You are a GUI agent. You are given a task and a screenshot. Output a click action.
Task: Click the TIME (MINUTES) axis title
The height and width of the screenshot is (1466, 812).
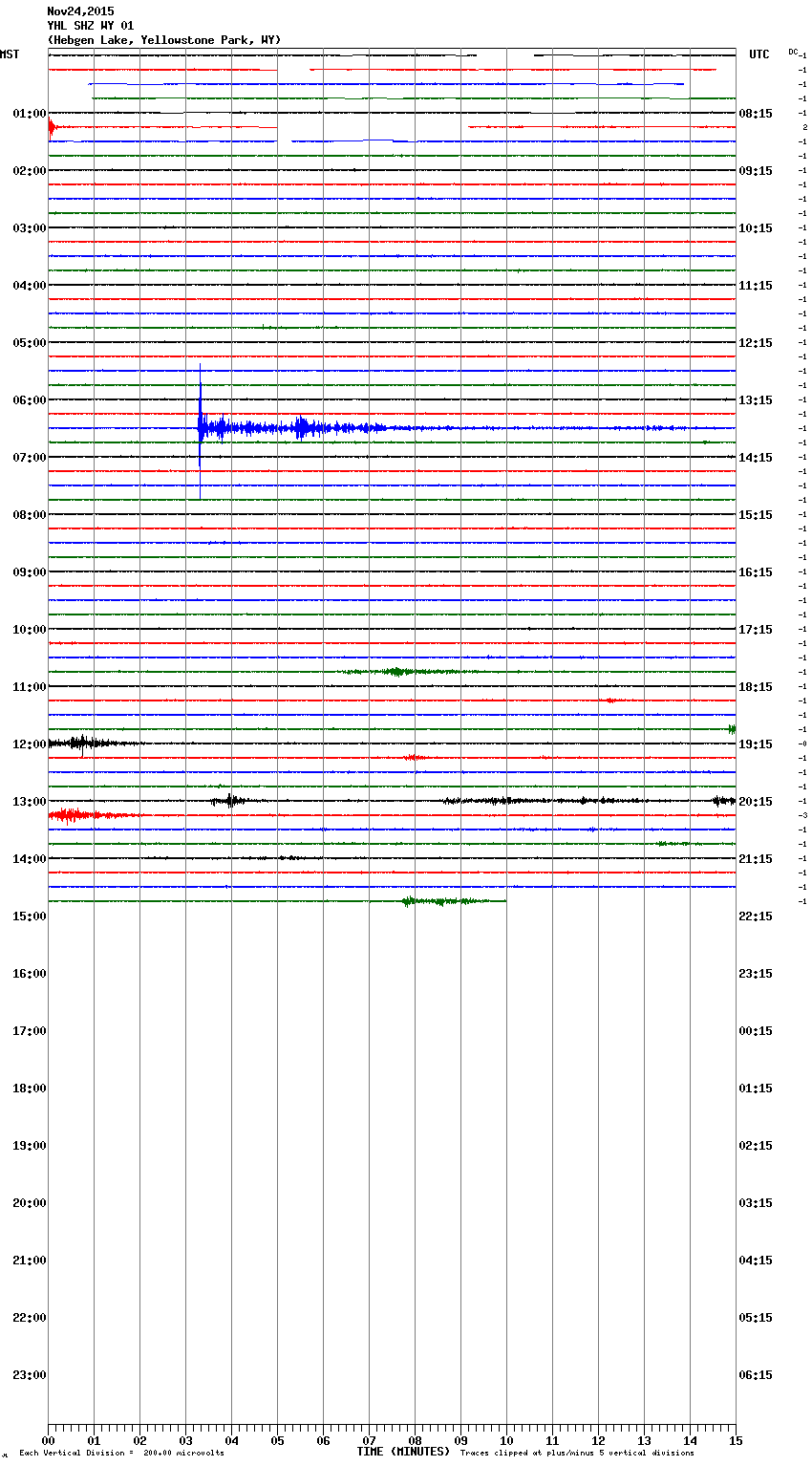[x=403, y=1452]
